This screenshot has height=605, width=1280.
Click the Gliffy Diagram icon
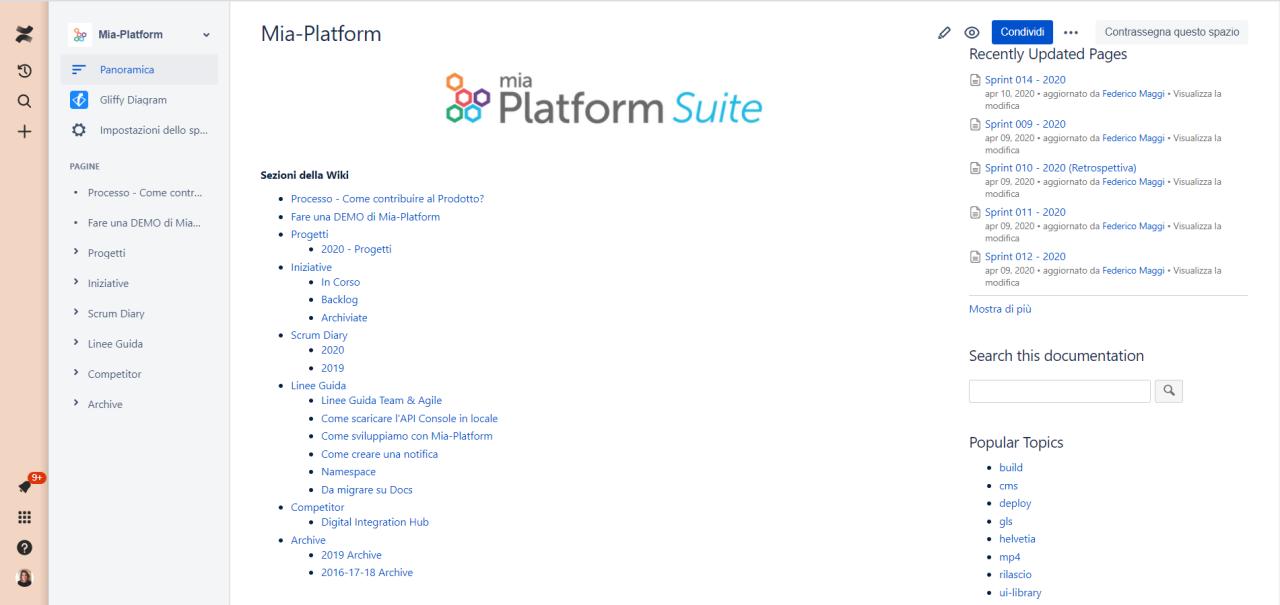click(x=79, y=100)
